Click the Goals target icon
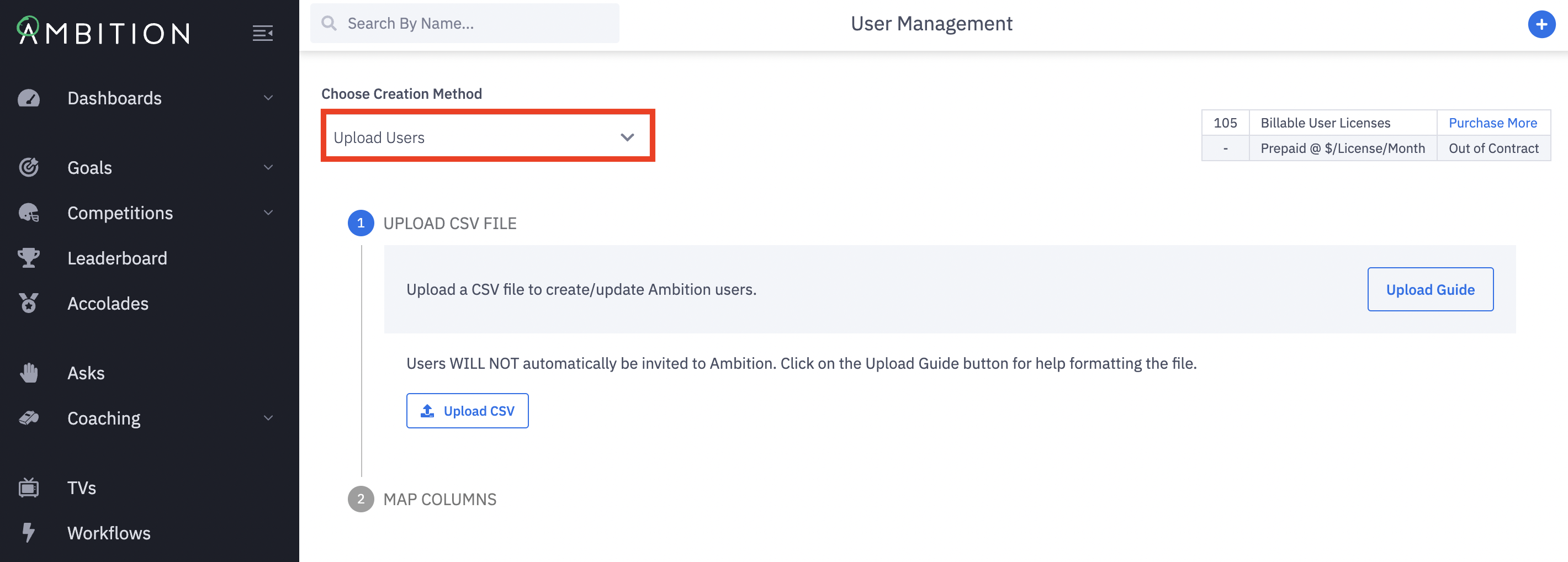Screen dimensions: 1568x562 tap(29, 167)
